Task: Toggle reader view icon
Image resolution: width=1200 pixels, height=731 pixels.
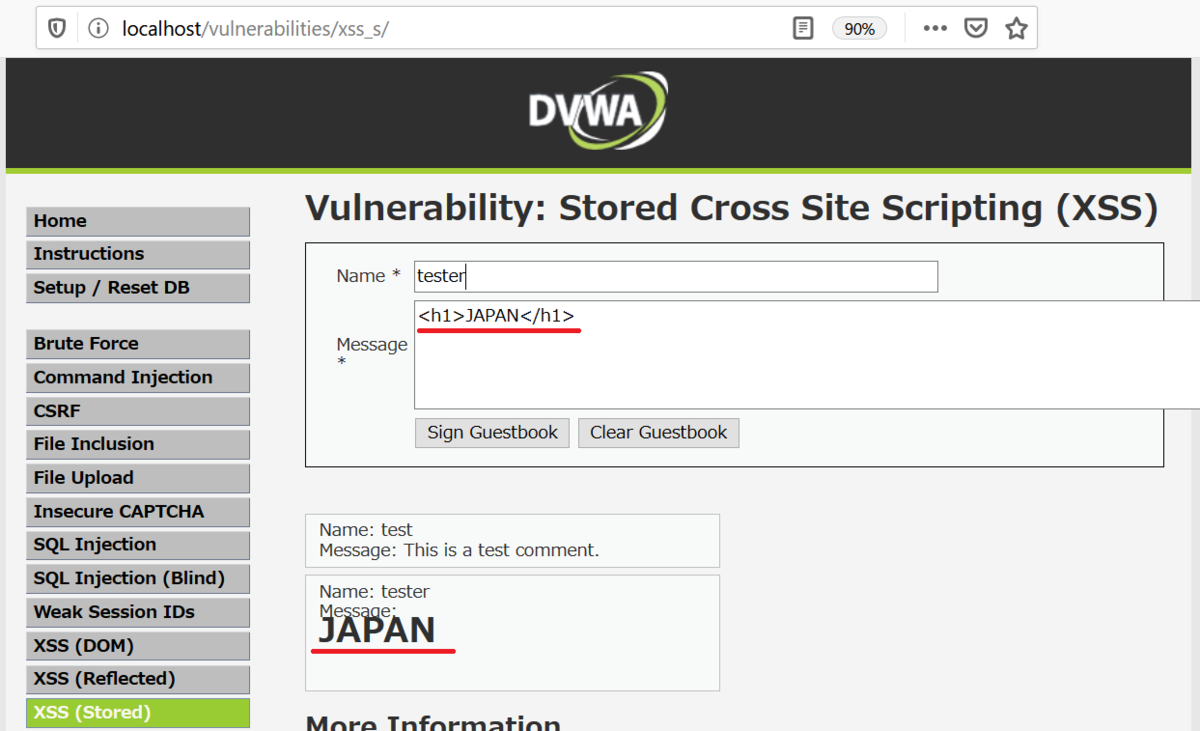Action: [x=803, y=29]
